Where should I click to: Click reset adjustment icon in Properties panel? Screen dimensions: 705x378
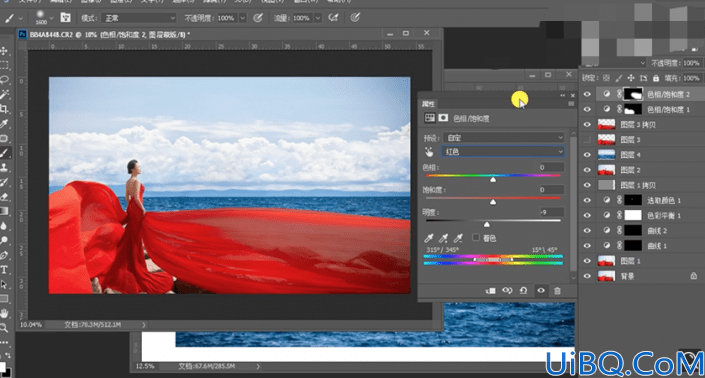[x=524, y=291]
